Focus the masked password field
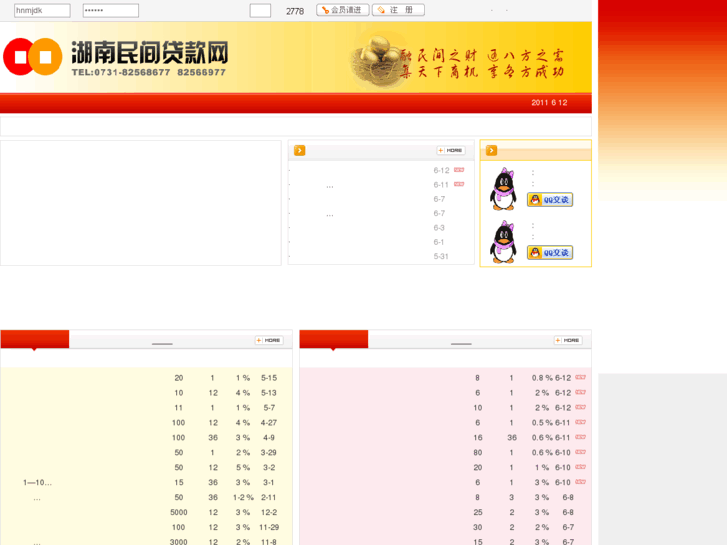 pos(110,10)
